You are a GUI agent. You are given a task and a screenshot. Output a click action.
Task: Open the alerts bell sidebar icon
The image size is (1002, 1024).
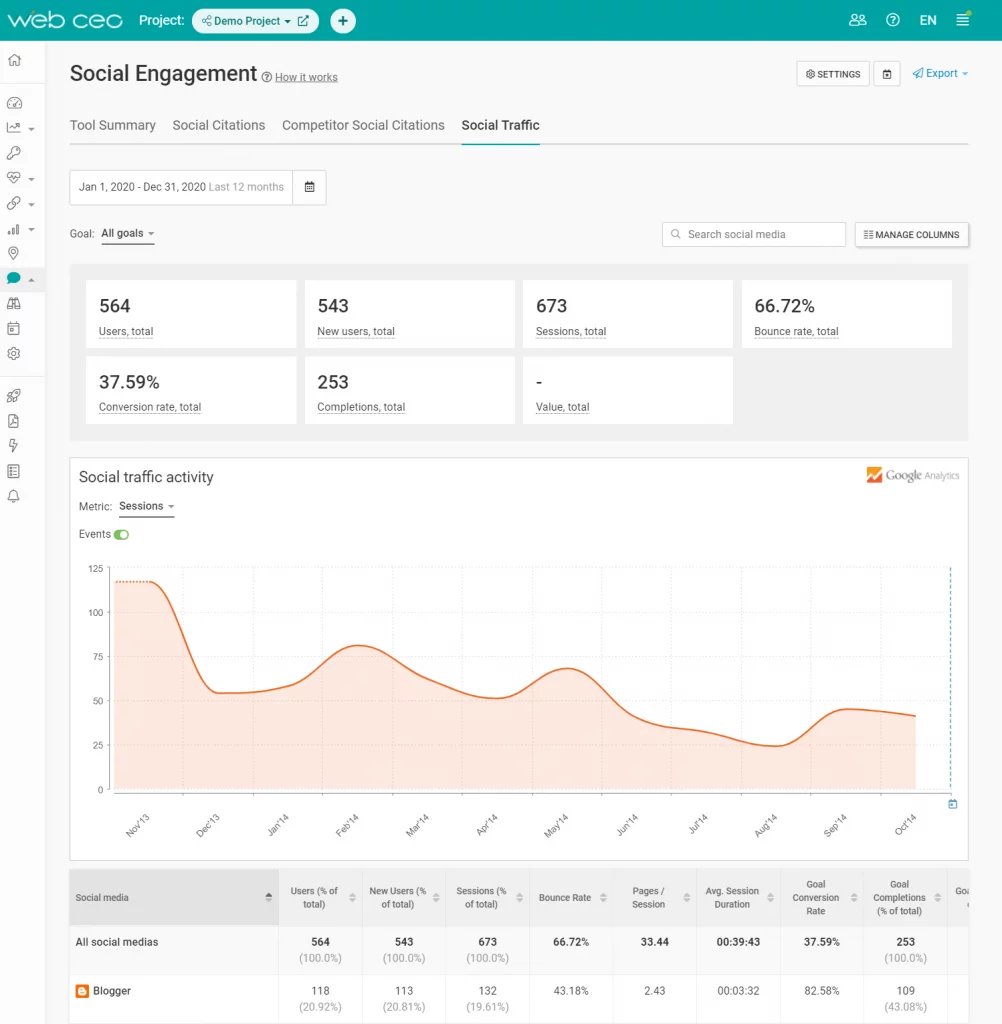coord(13,496)
